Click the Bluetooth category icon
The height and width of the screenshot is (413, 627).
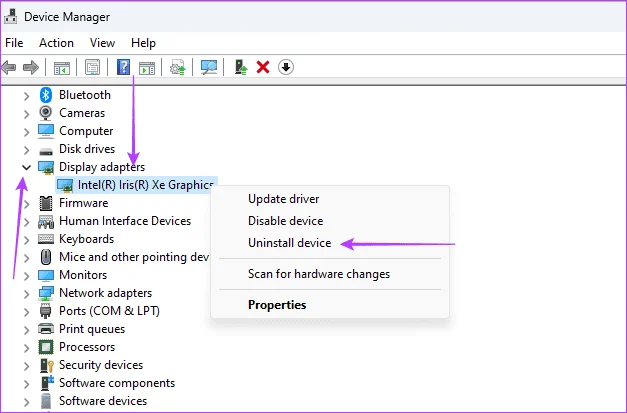click(46, 95)
